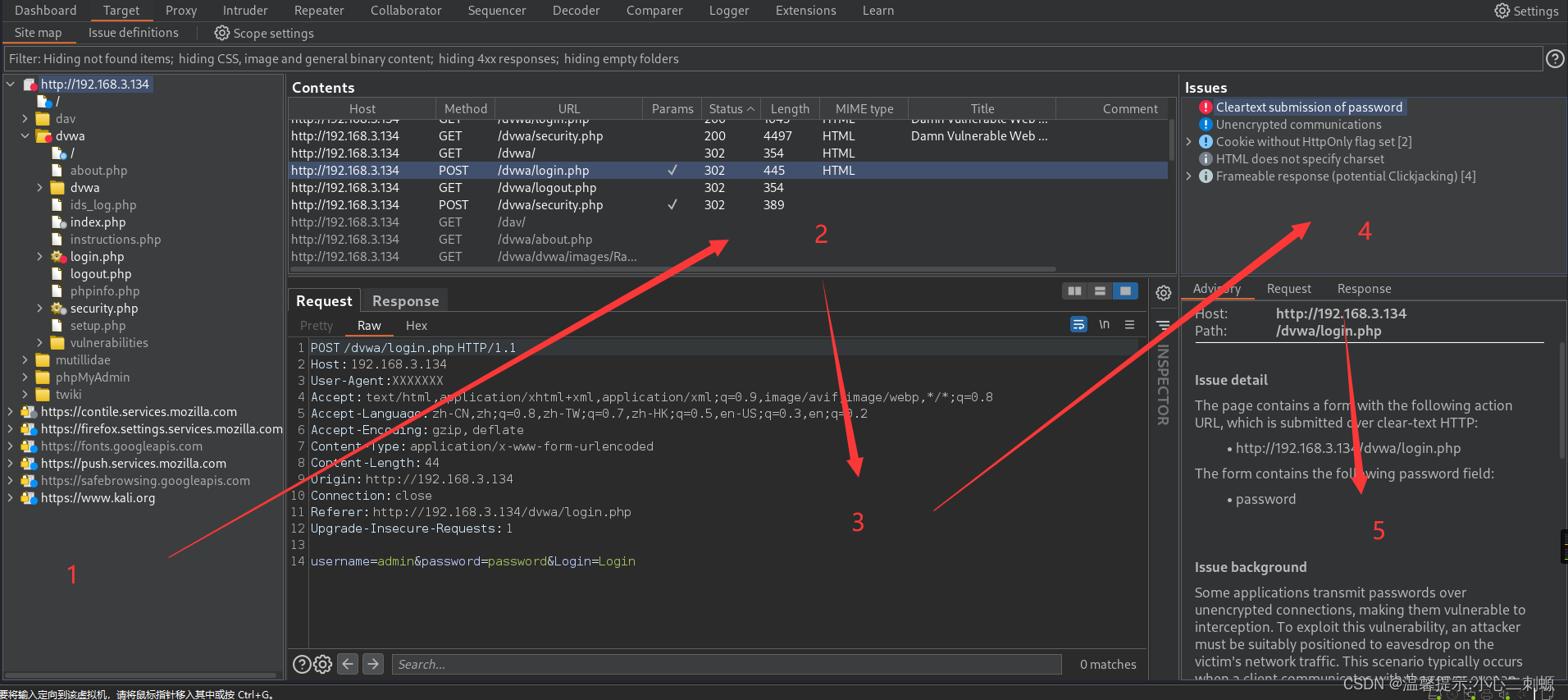The height and width of the screenshot is (700, 1568).
Task: Click the index.php file icon
Action: (x=58, y=222)
